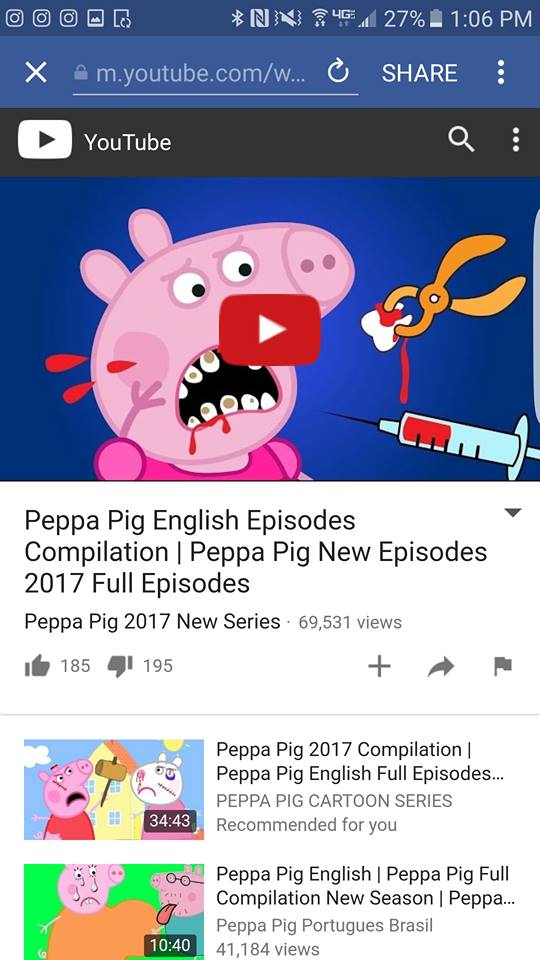Add video to playlist with plus icon

tap(379, 666)
